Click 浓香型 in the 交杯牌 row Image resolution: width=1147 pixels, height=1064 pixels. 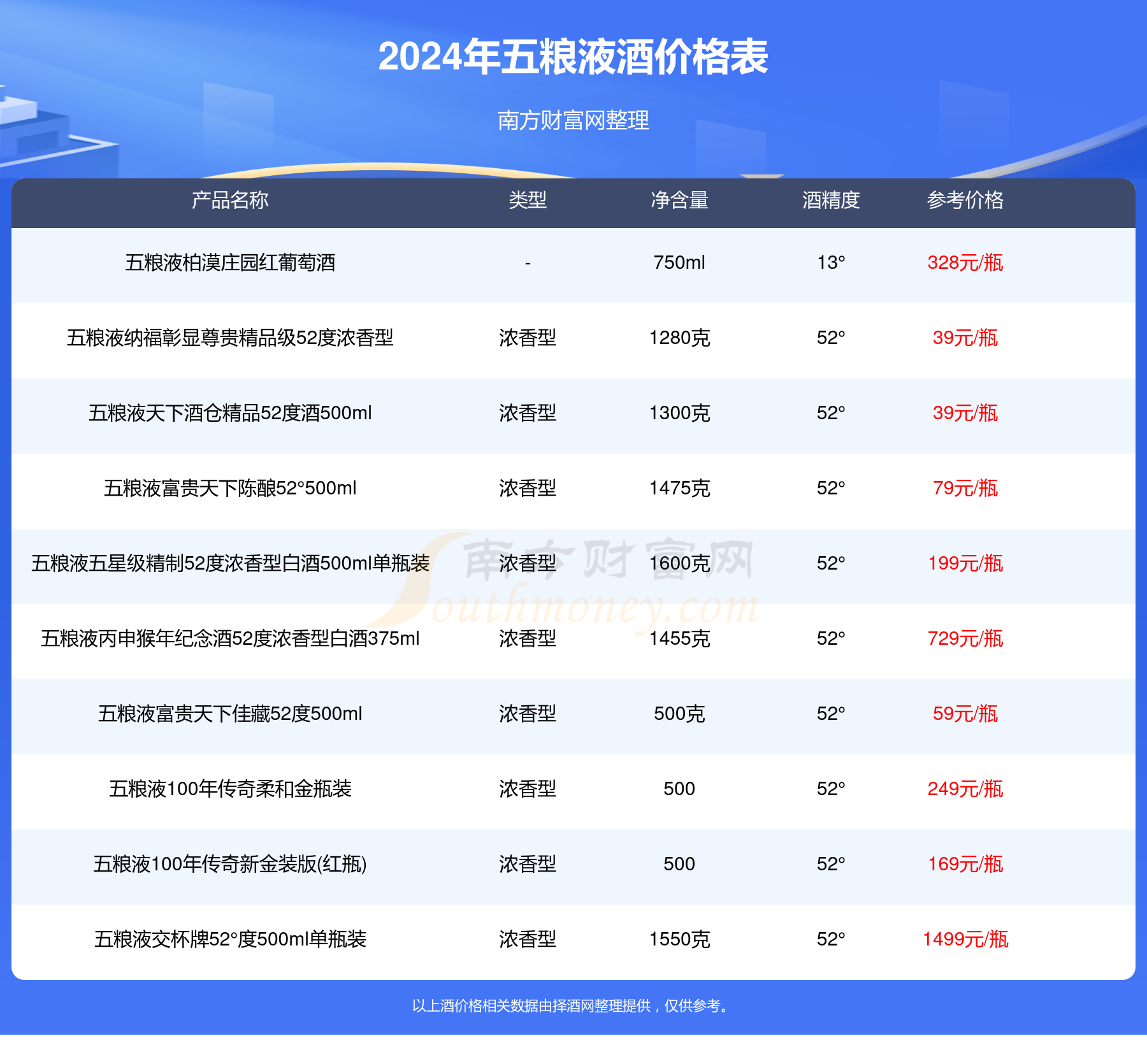[528, 939]
